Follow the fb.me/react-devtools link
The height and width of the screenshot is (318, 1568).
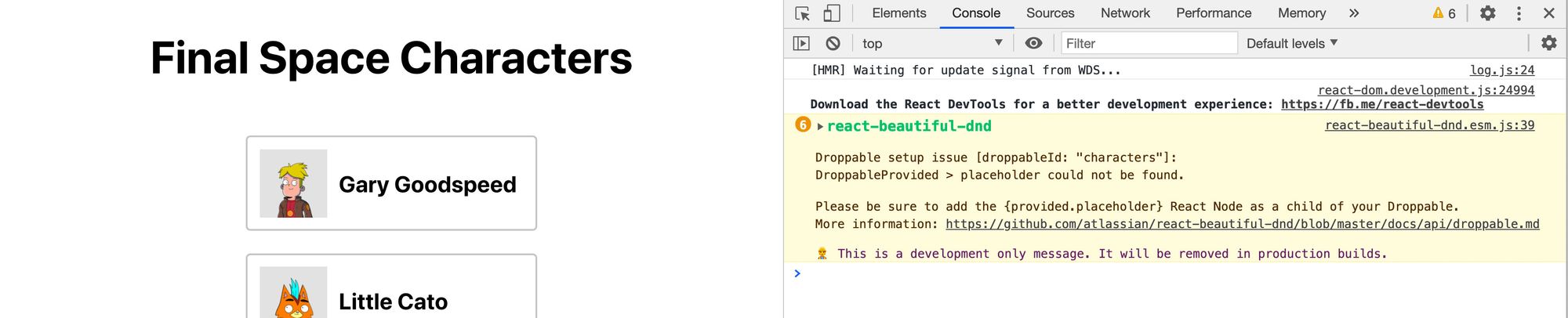click(1382, 104)
